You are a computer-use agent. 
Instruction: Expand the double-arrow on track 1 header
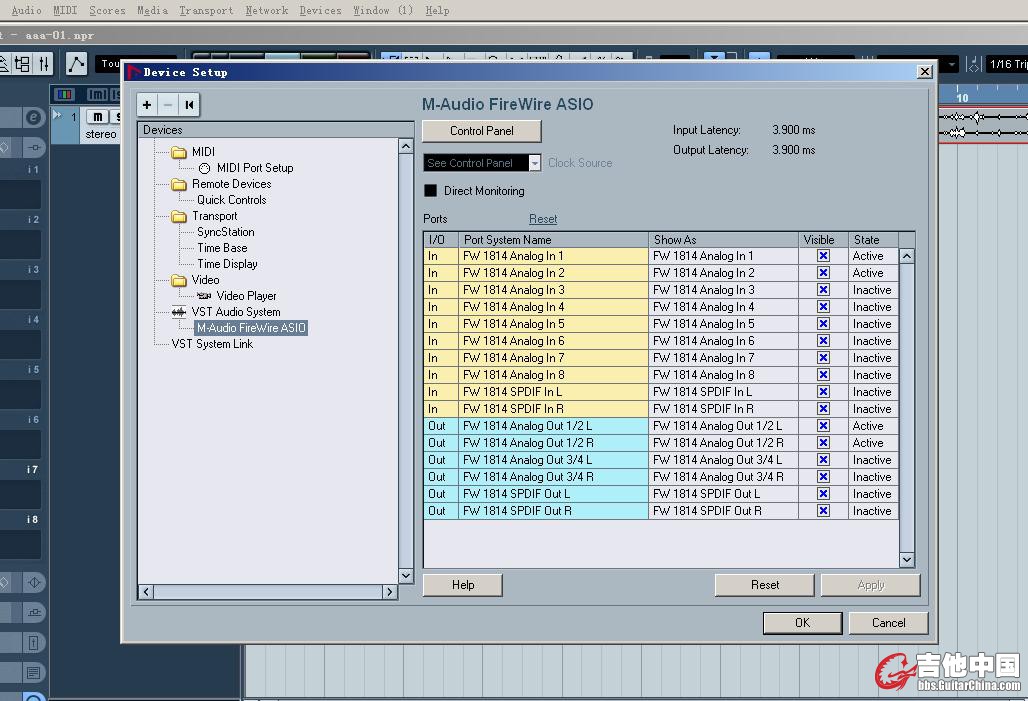(x=57, y=115)
